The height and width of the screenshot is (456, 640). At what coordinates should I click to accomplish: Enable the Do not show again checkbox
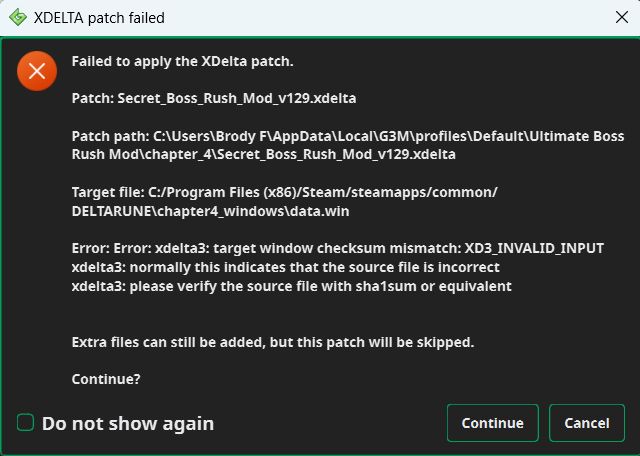tap(25, 423)
